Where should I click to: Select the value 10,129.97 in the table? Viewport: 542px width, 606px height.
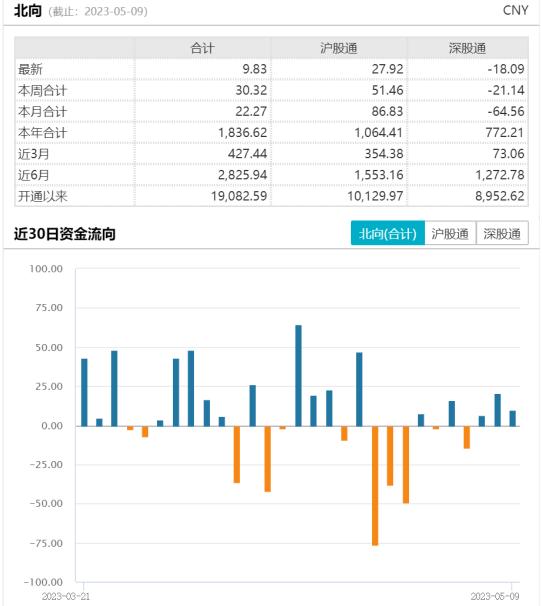375,196
